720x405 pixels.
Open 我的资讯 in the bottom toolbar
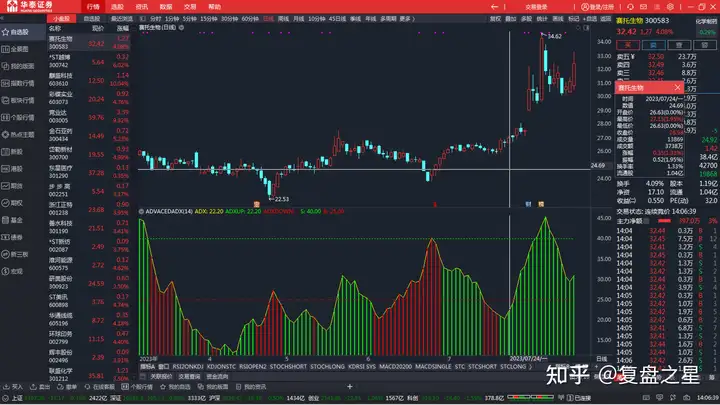tap(251, 387)
